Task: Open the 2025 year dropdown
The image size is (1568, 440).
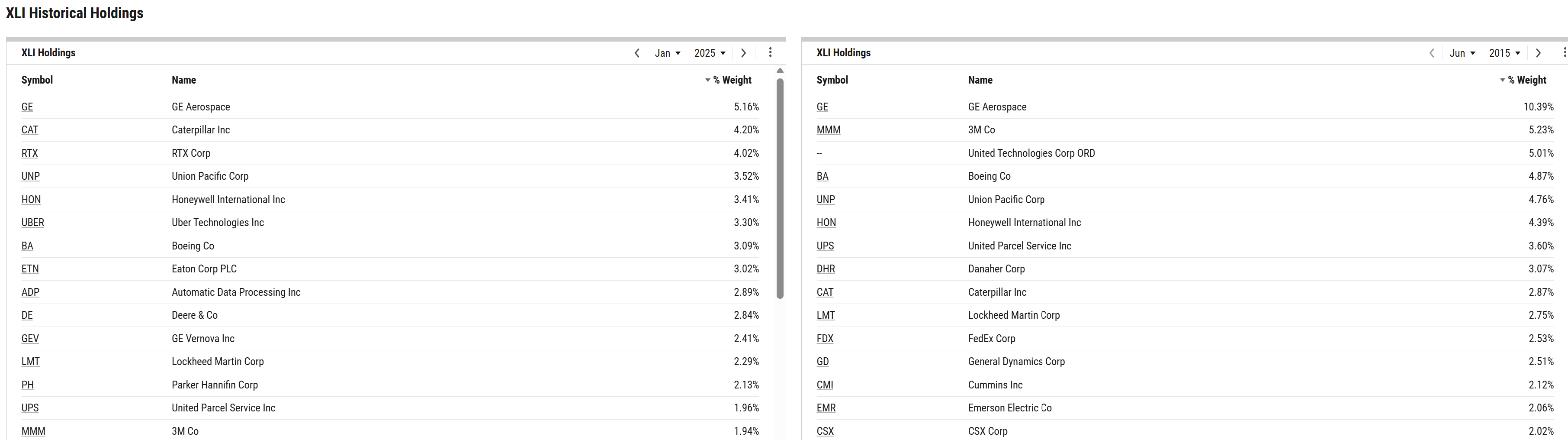Action: click(x=710, y=53)
